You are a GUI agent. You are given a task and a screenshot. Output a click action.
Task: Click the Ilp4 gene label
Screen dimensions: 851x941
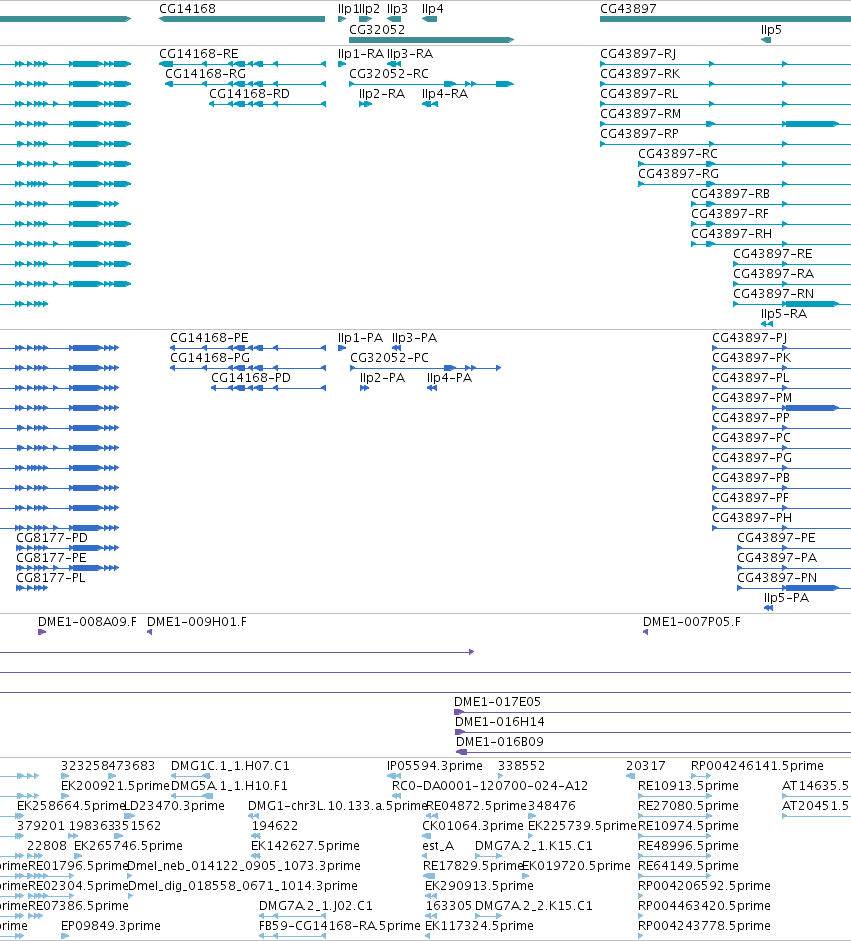(433, 9)
